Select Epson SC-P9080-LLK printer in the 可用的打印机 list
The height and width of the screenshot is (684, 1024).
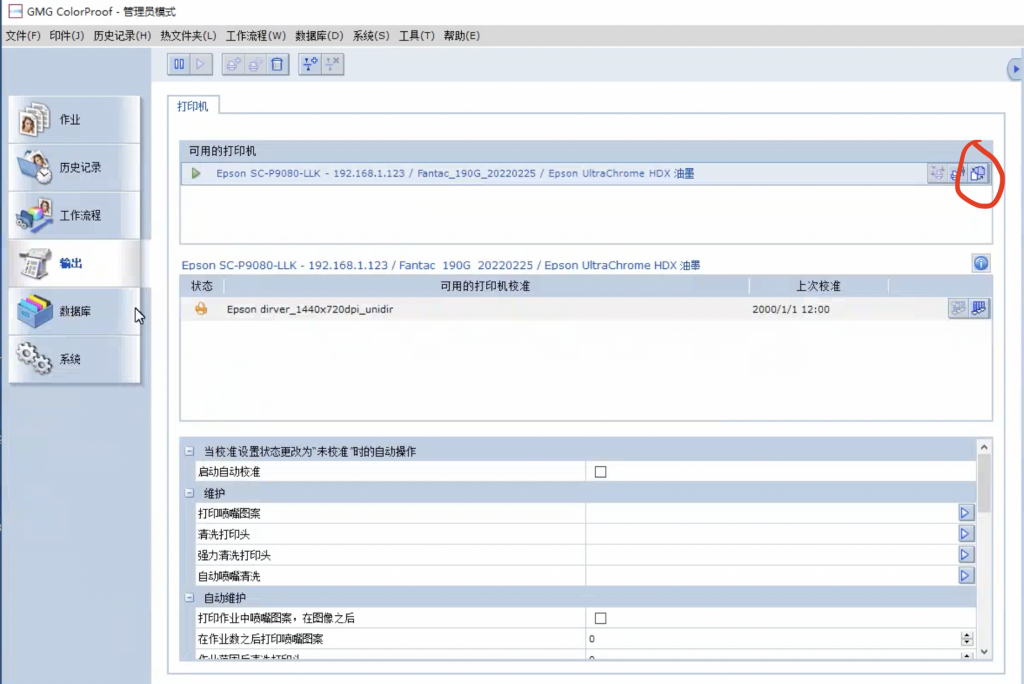point(586,173)
